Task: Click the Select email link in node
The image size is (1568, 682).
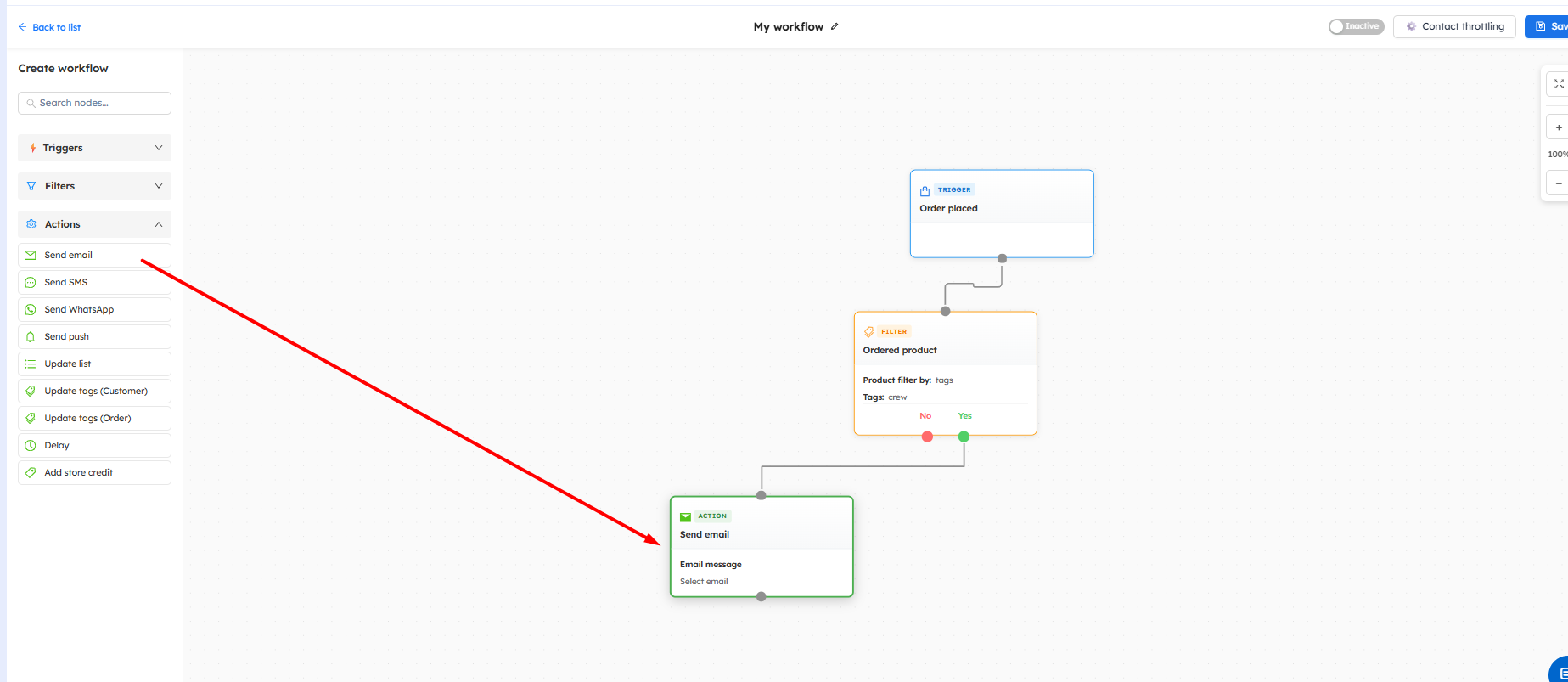Action: point(704,582)
